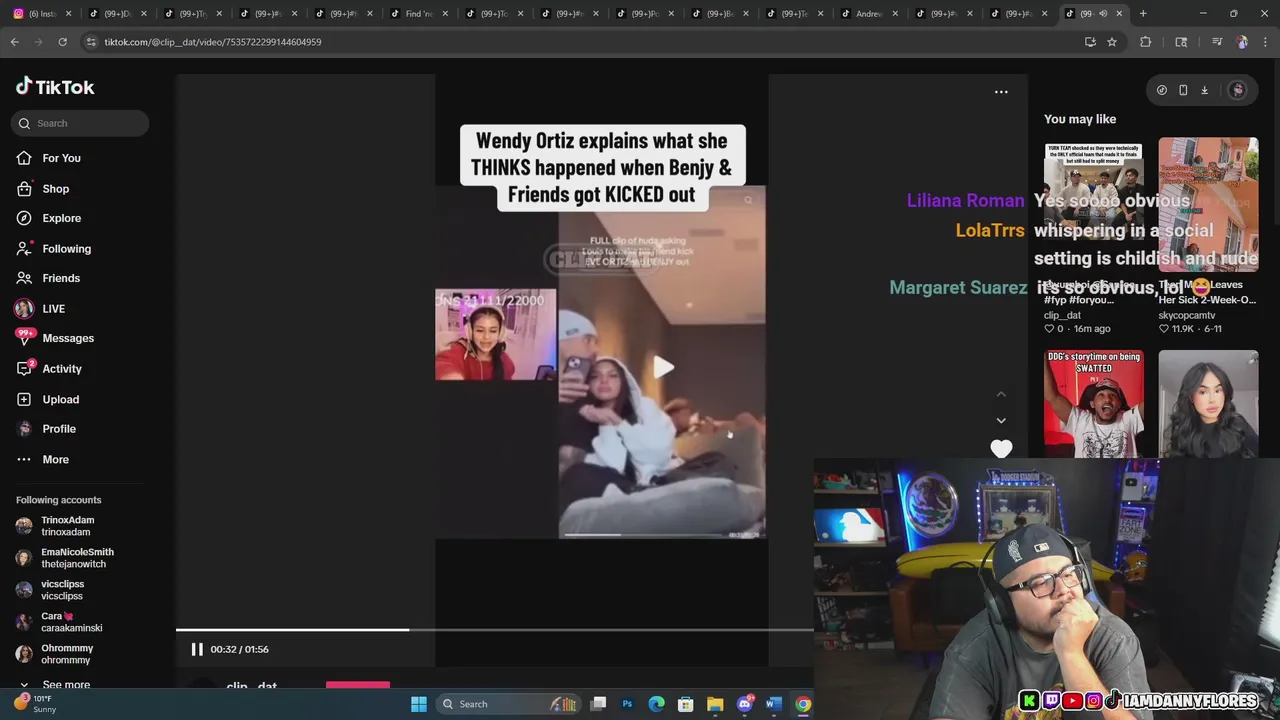Click the Windows taskbar Search box
1280x720 pixels.
[x=510, y=704]
